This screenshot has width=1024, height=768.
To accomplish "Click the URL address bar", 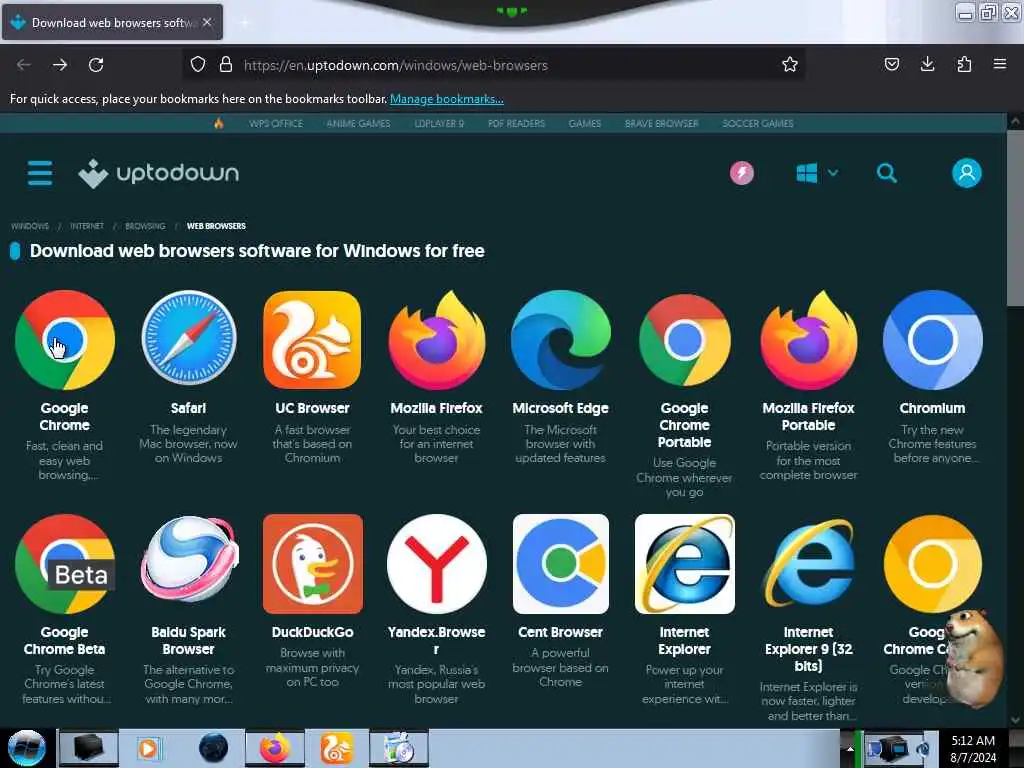I will coord(493,65).
